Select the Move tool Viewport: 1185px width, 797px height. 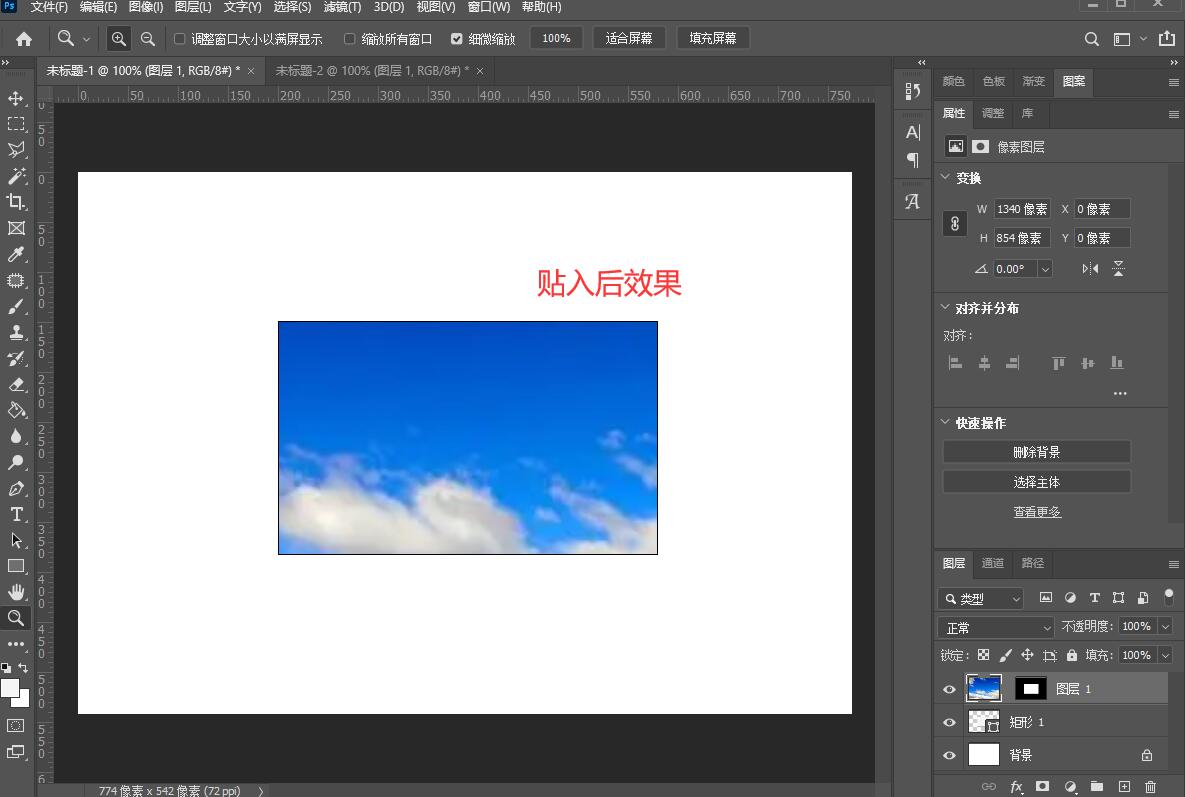16,98
